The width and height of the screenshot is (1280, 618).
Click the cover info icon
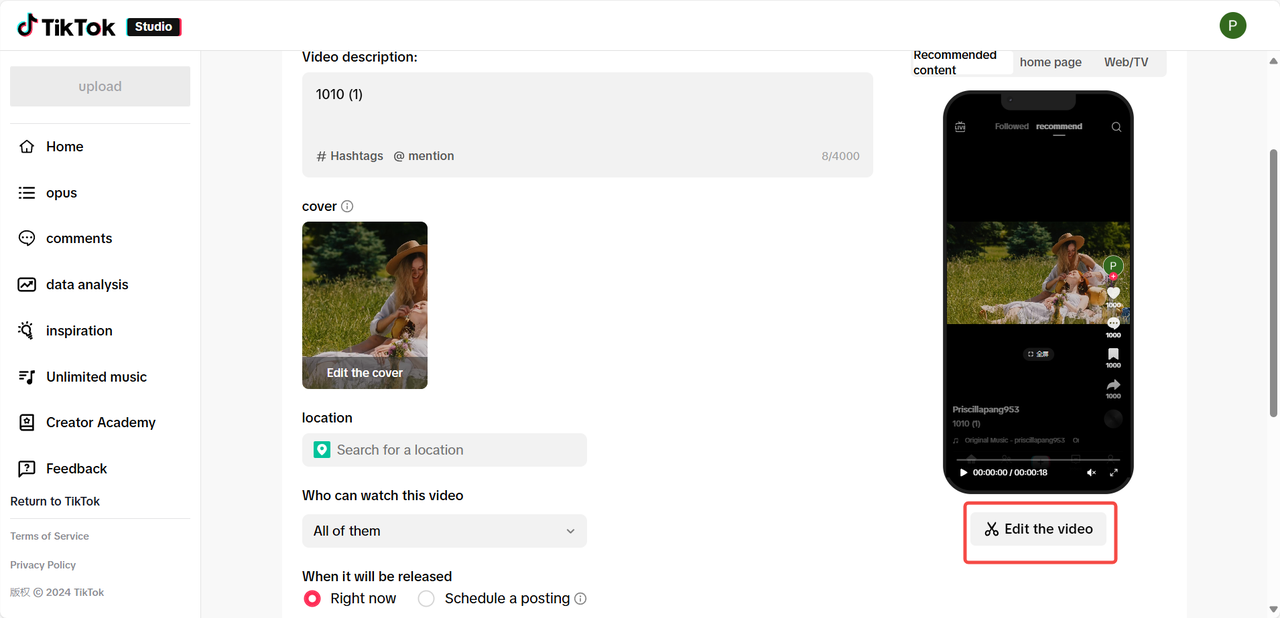coord(347,206)
